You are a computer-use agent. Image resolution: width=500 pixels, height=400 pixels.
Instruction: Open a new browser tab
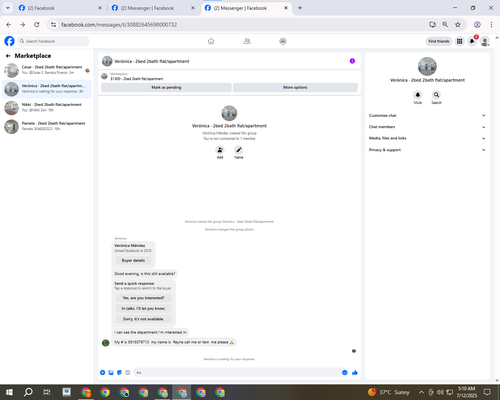pos(300,8)
